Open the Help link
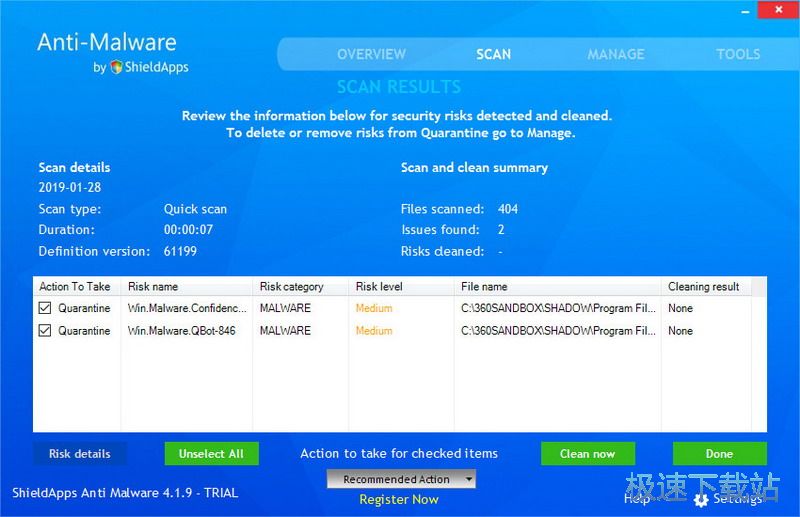Image resolution: width=800 pixels, height=517 pixels. (636, 499)
